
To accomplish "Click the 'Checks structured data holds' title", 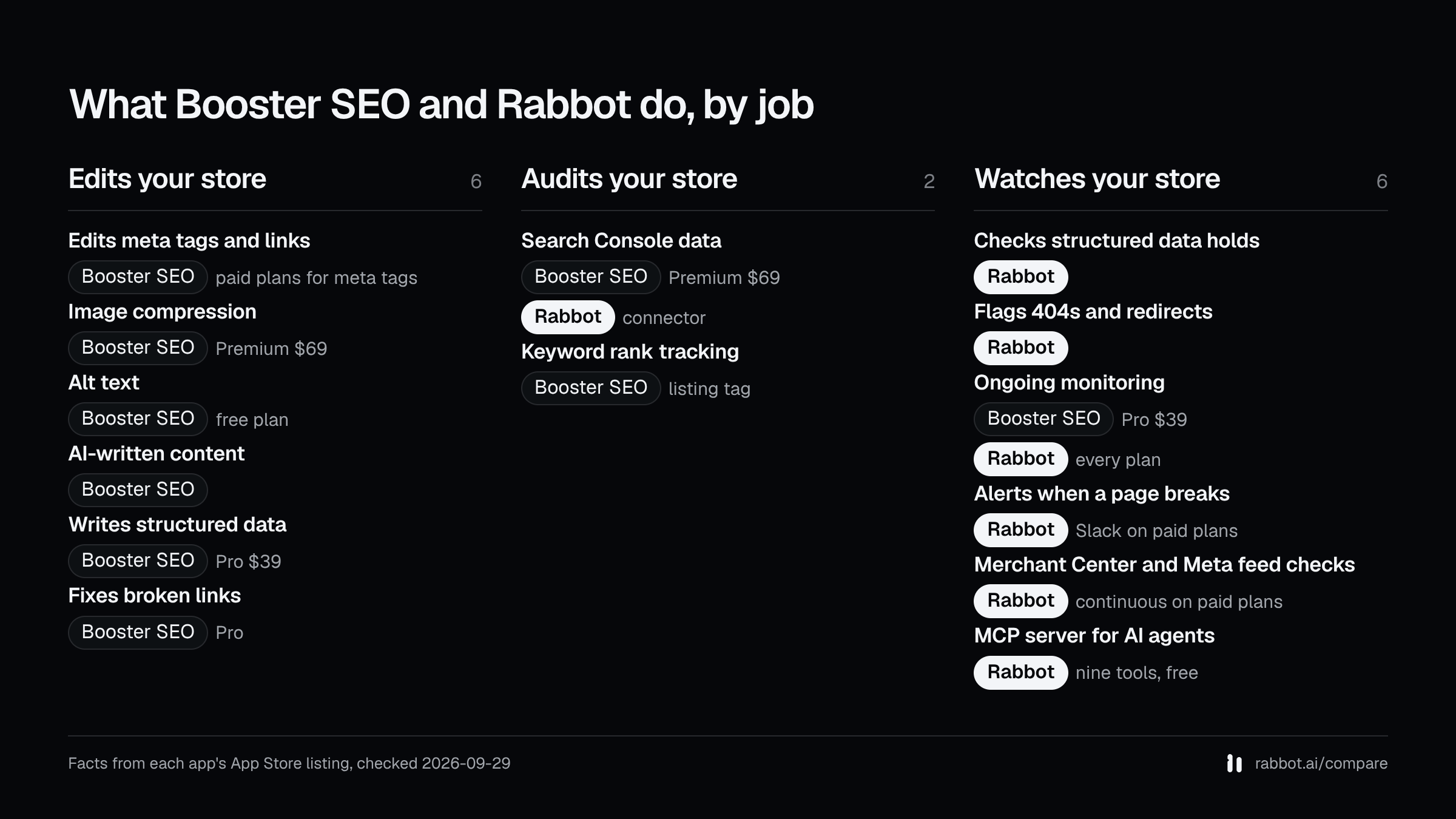I will pyautogui.click(x=1116, y=241).
